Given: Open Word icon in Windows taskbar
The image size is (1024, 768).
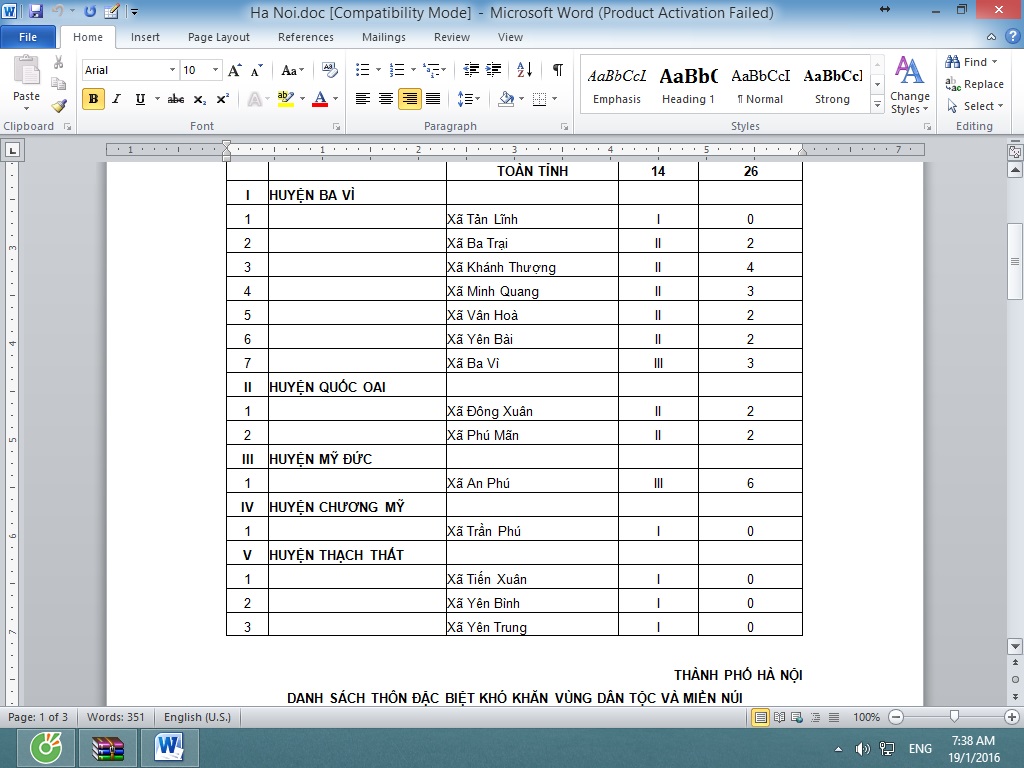Looking at the screenshot, I should tap(169, 747).
